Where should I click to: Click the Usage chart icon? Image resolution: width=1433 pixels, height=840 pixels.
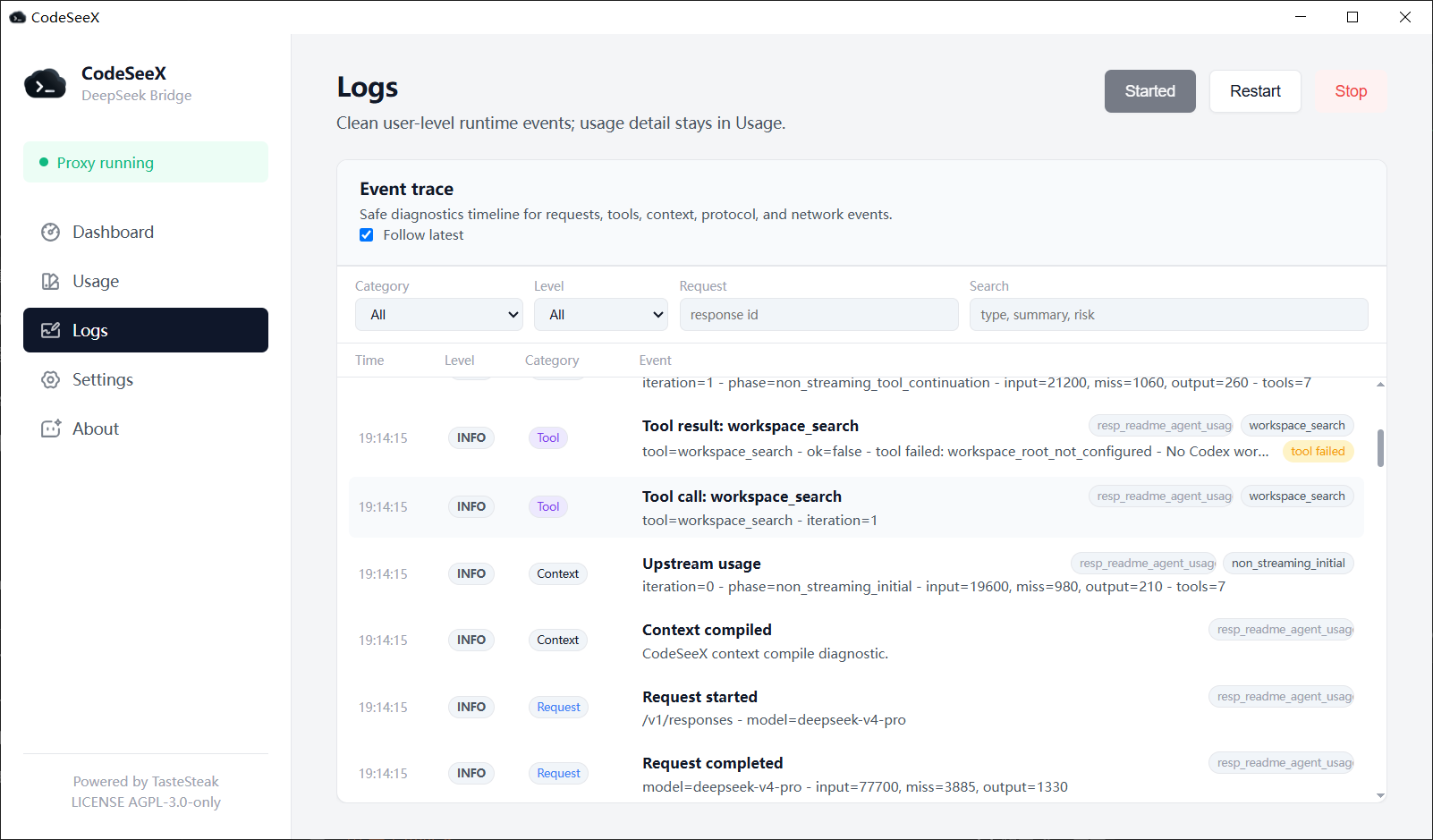(x=51, y=281)
